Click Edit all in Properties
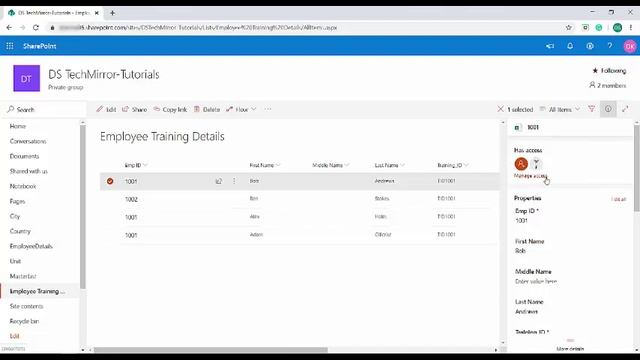This screenshot has height=360, width=640. [x=619, y=199]
